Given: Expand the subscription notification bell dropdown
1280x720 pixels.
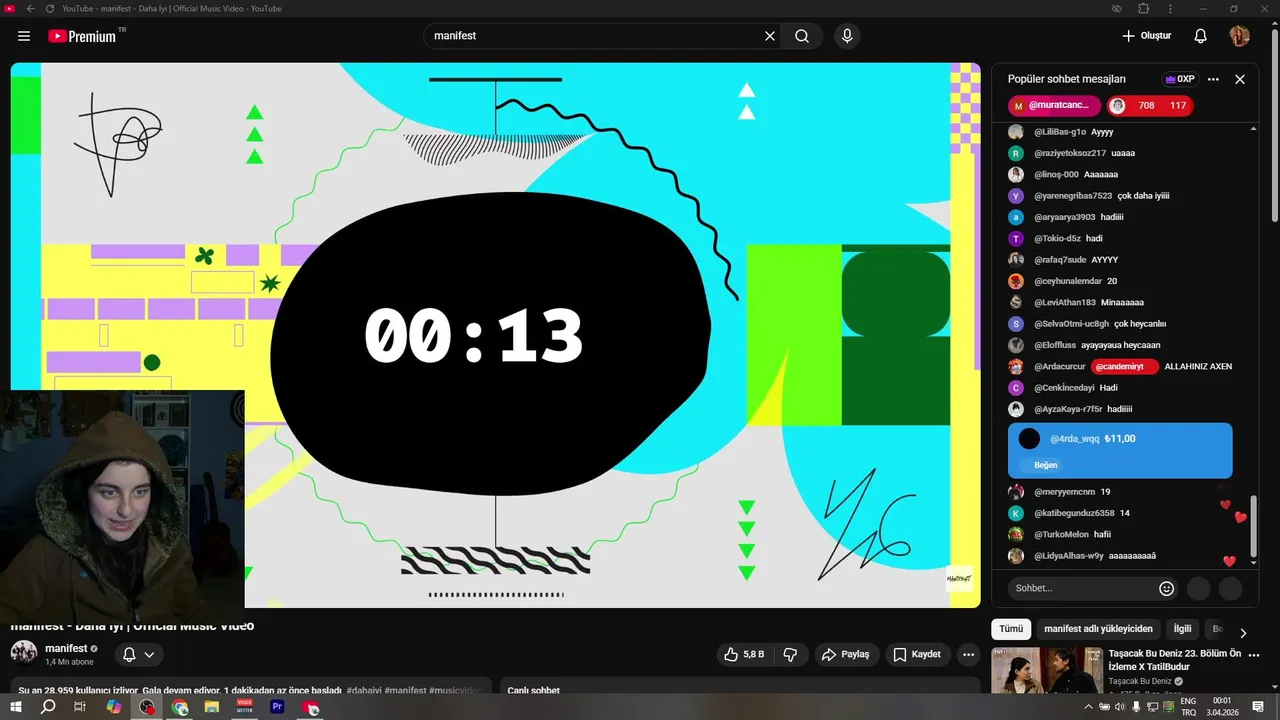Looking at the screenshot, I should 138,655.
